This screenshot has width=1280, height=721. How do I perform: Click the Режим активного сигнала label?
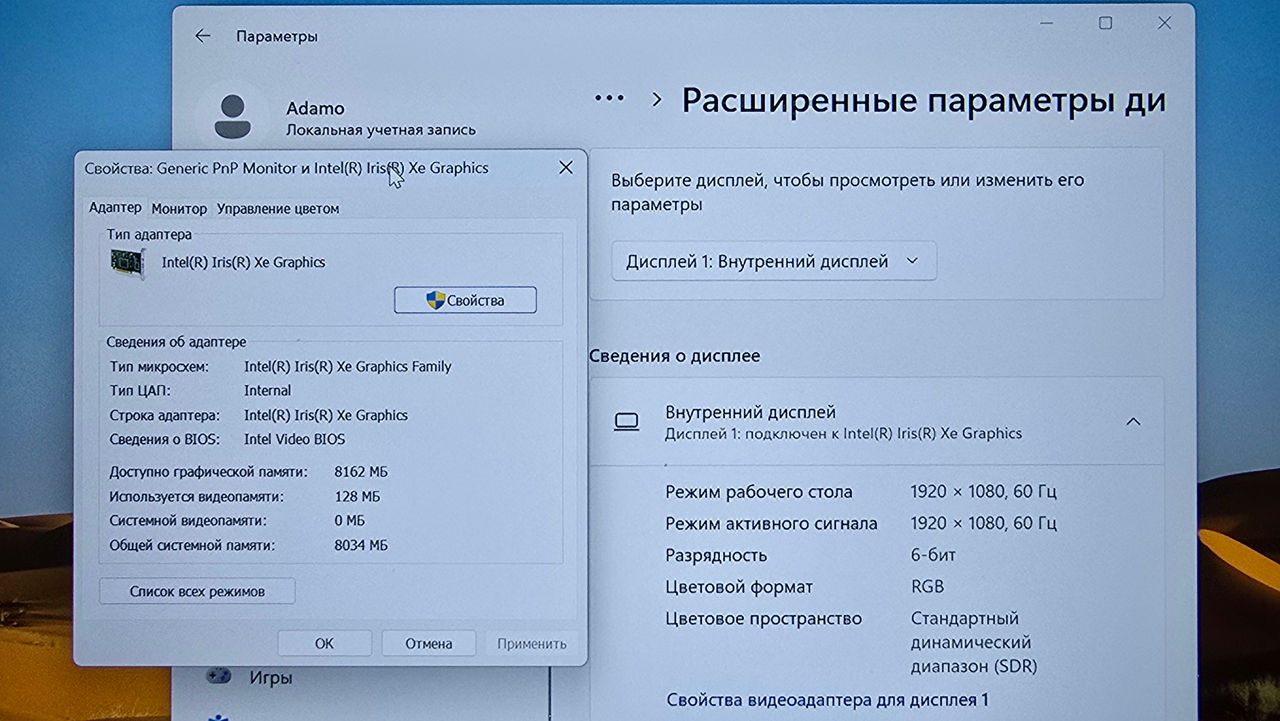tap(771, 523)
